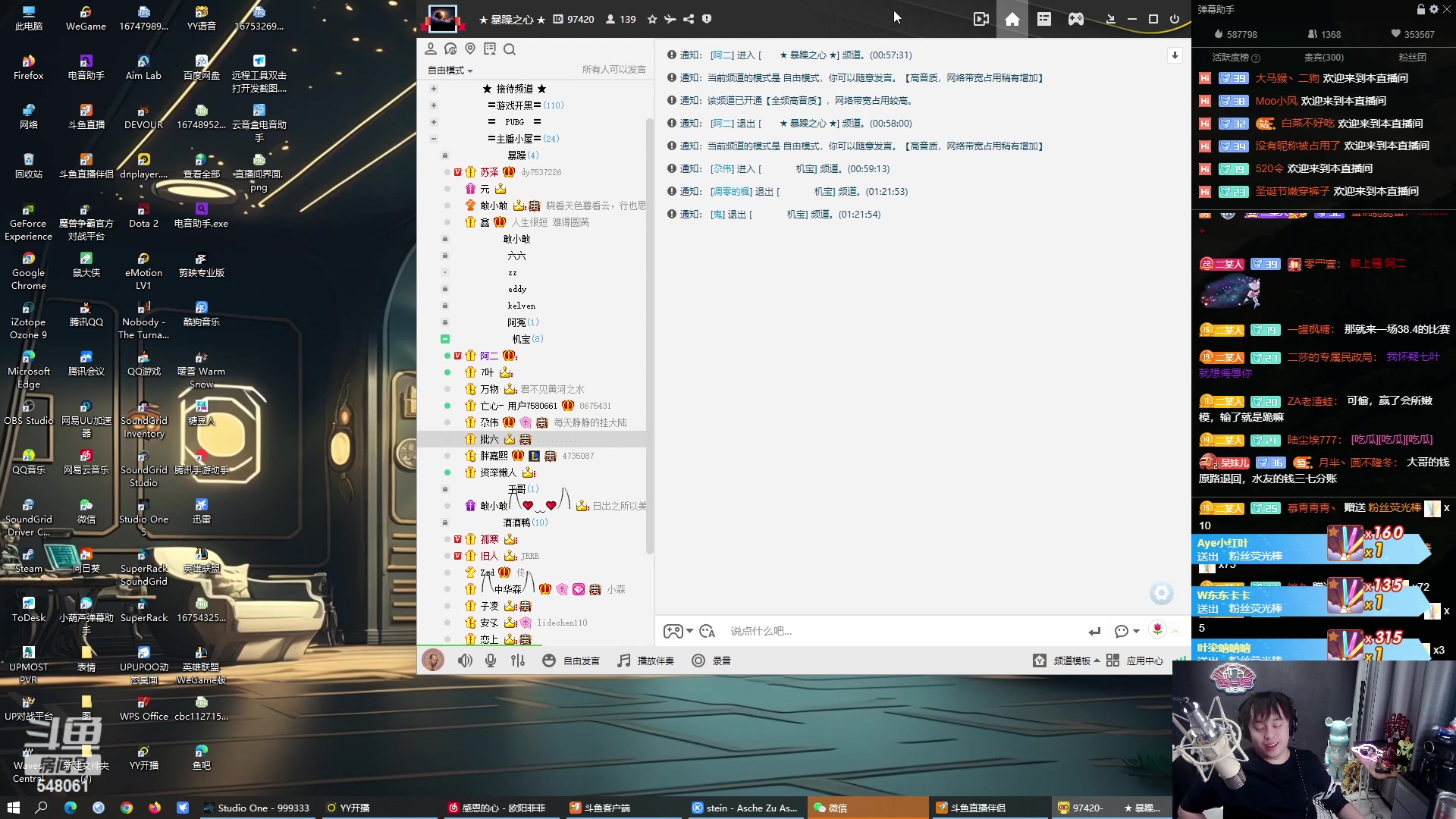Click the enter send arrow icon in chat box

click(x=1094, y=631)
